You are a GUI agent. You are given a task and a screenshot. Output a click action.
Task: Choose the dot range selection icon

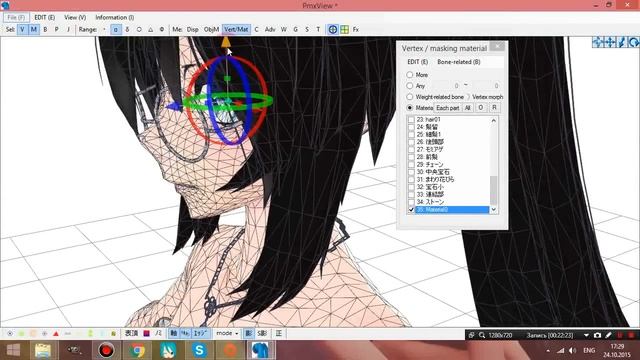104,29
